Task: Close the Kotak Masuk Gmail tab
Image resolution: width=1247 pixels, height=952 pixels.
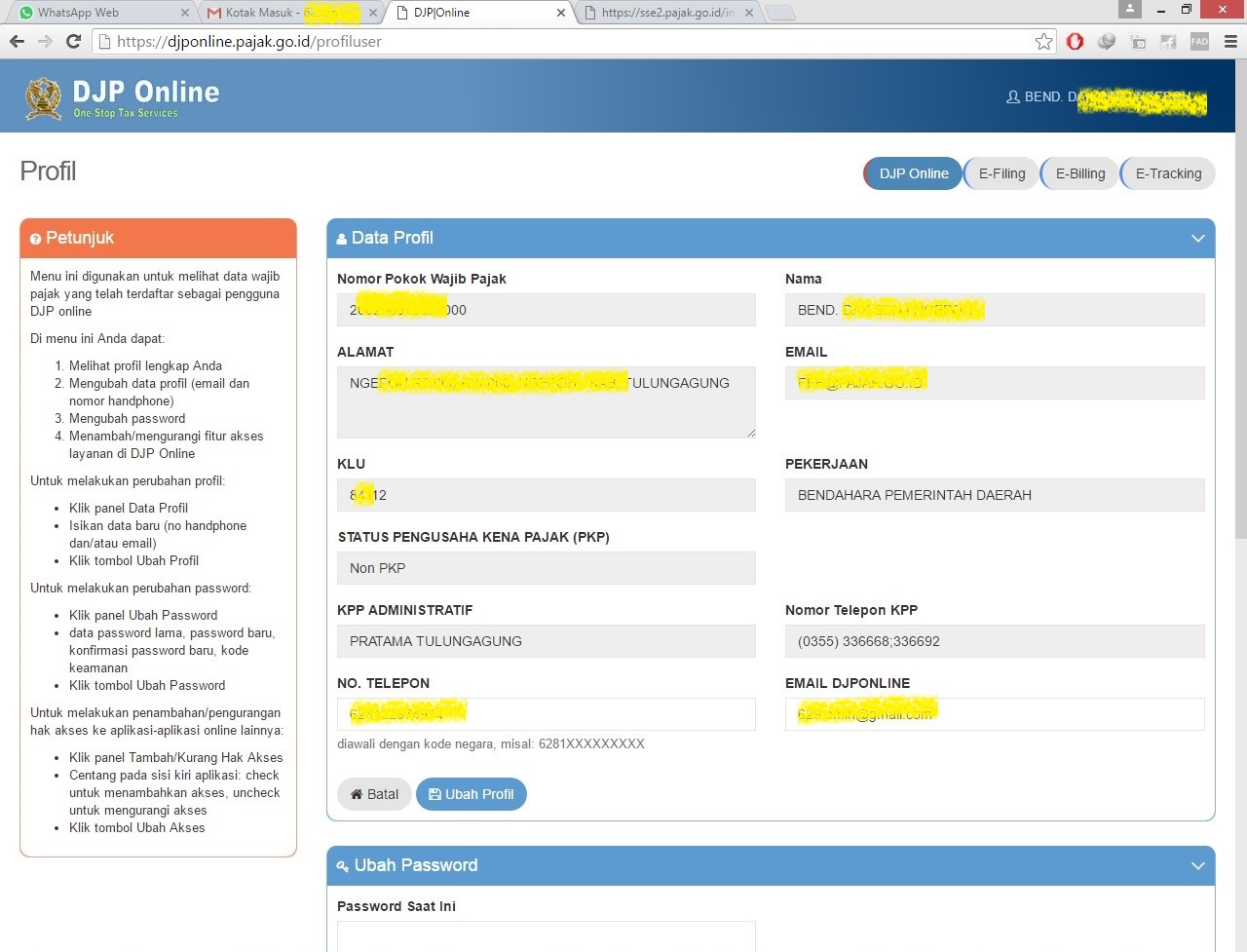Action: tap(373, 13)
